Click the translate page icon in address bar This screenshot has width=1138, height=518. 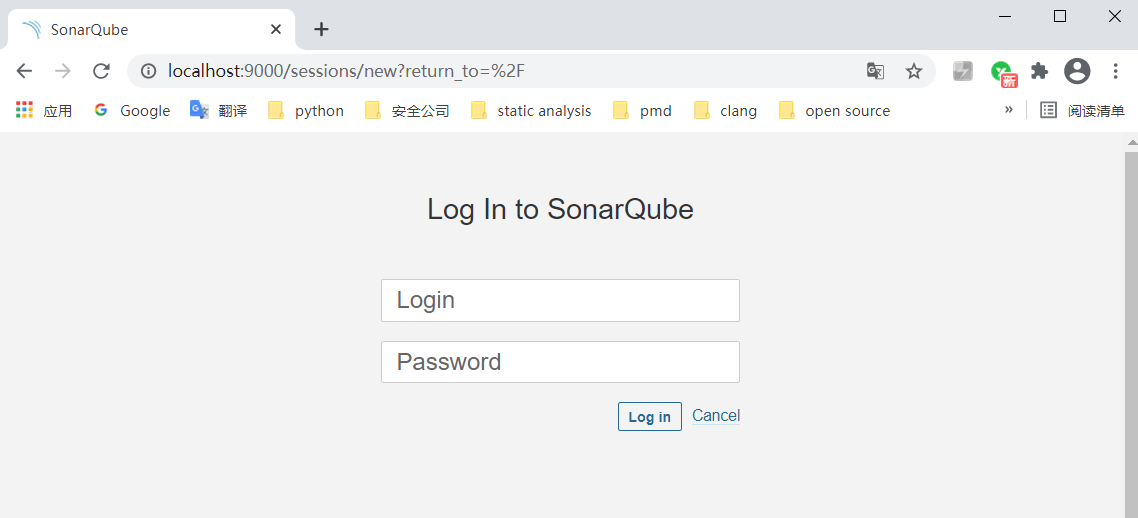[x=875, y=71]
